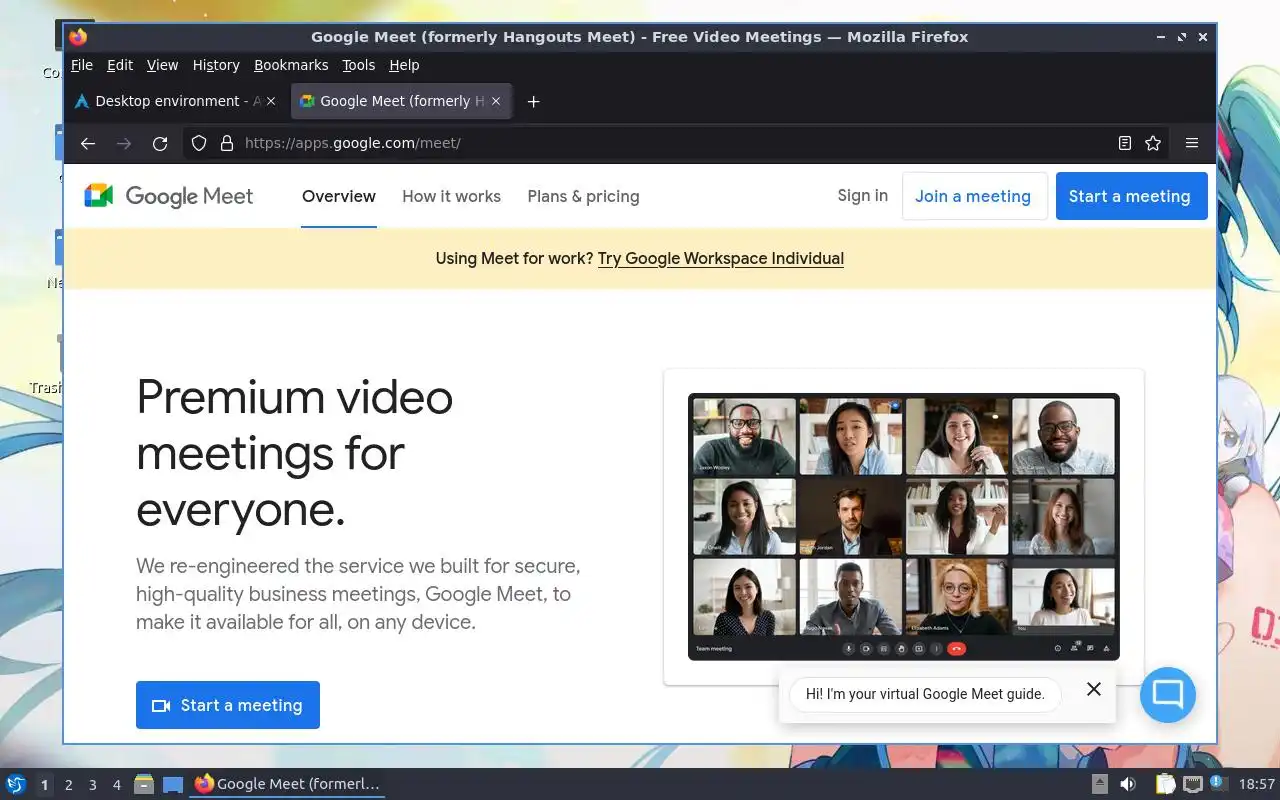Close the Google Meet tab
Screen dimensions: 1280x800
[498, 101]
